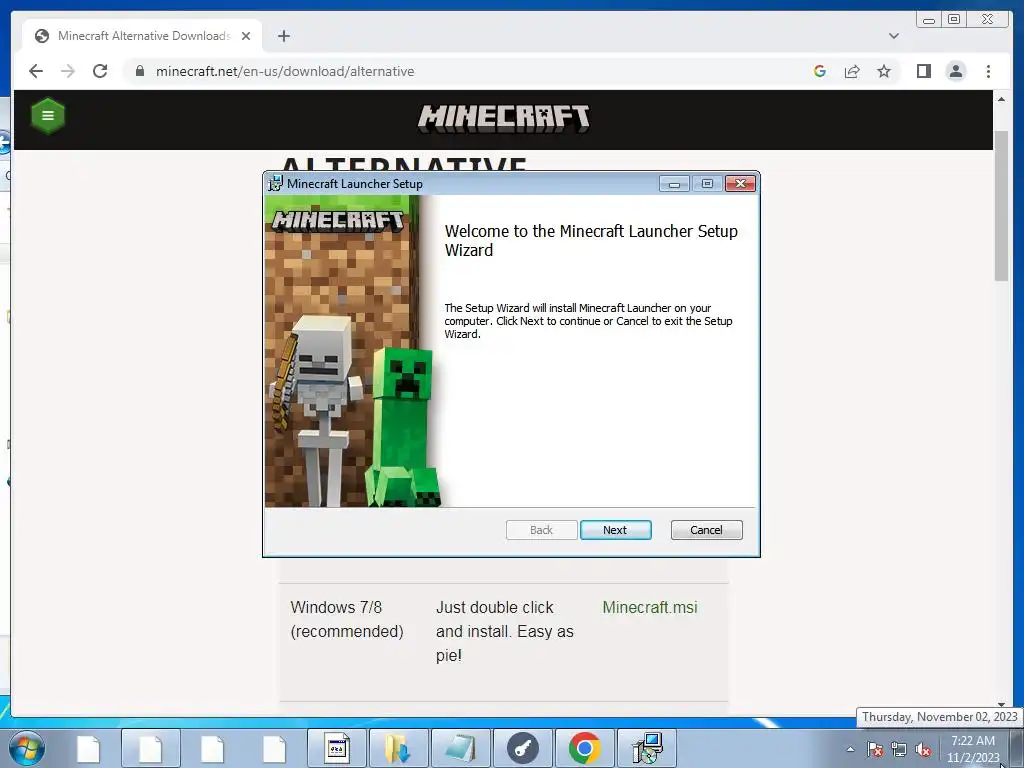Viewport: 1024px width, 768px height.
Task: Open the folder download icon on taskbar
Action: 398,748
